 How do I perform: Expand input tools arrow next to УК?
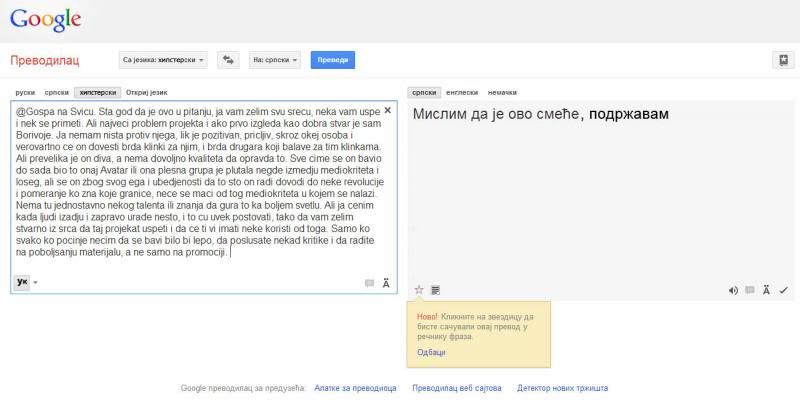point(36,283)
